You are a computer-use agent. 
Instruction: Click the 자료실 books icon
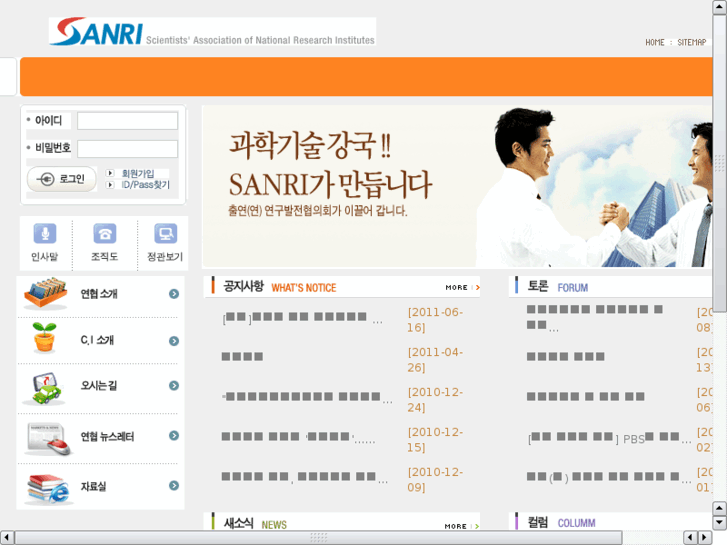click(x=48, y=488)
